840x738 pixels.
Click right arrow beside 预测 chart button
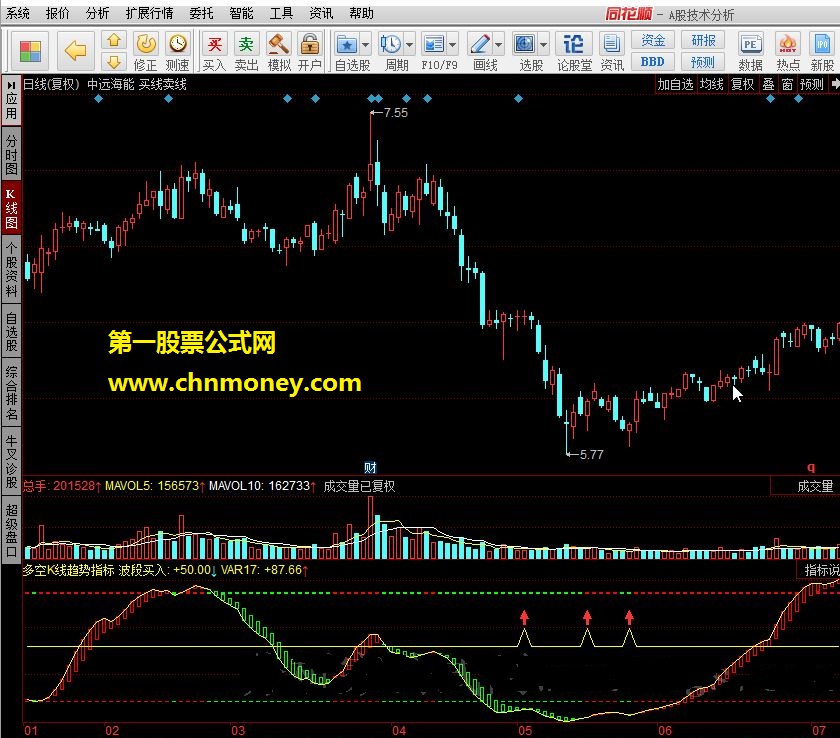(835, 84)
